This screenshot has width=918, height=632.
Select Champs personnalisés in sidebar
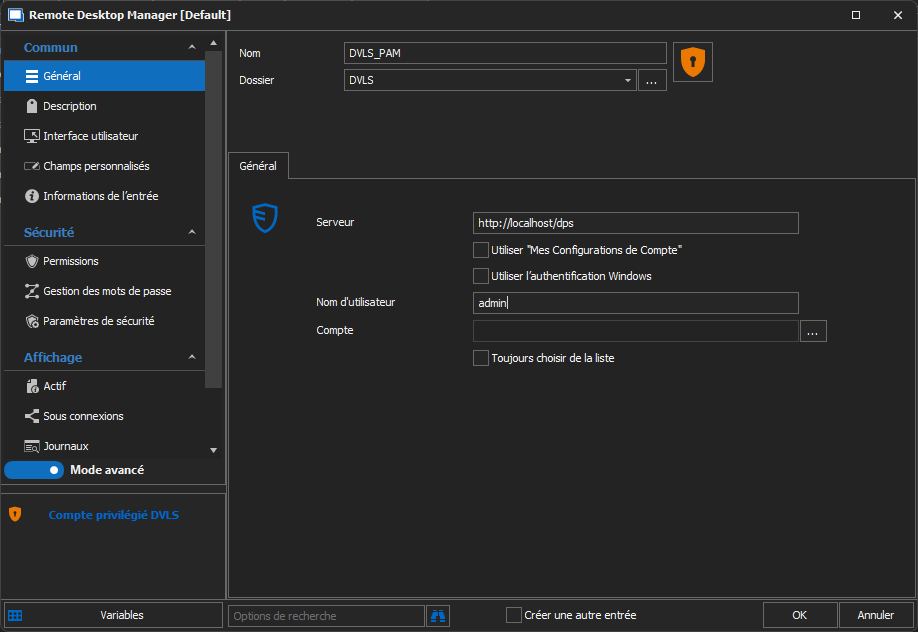[96, 166]
